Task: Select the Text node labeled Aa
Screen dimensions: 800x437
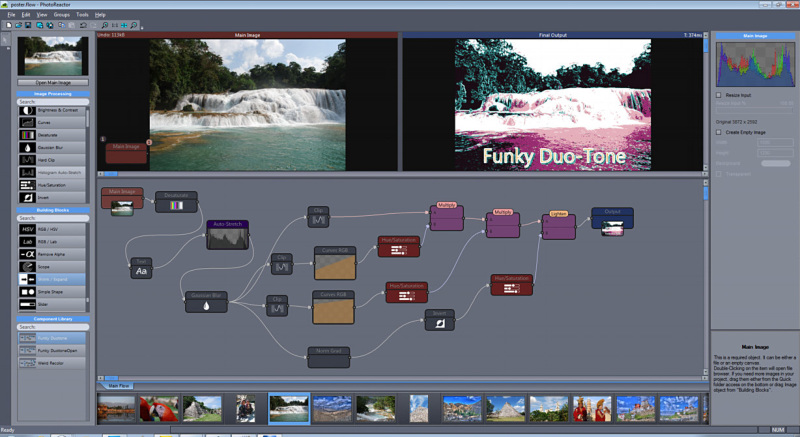Action: 141,268
